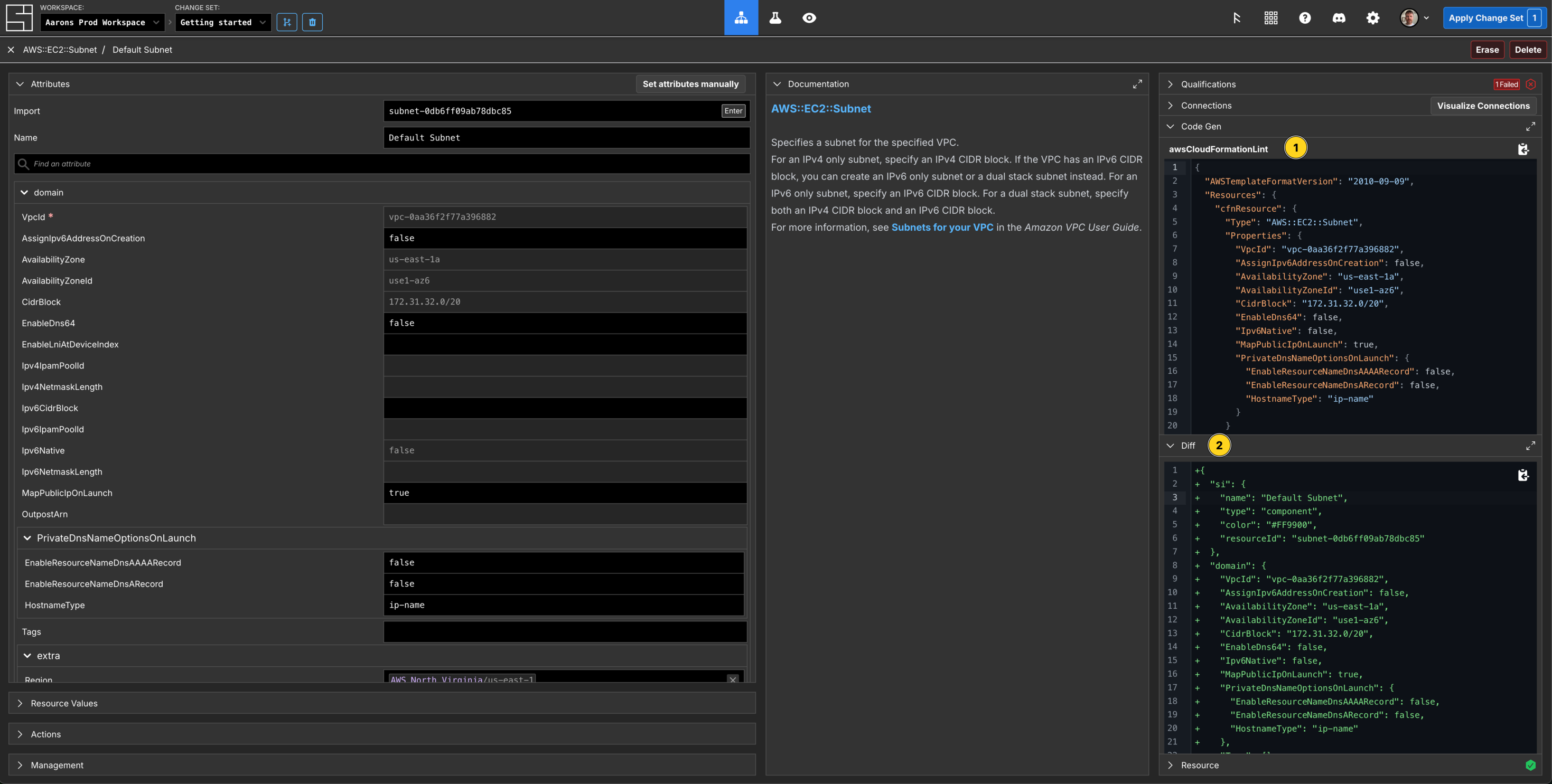Viewport: 1552px width, 784px height.
Task: Click the HostnameType ip-name field
Action: [564, 605]
